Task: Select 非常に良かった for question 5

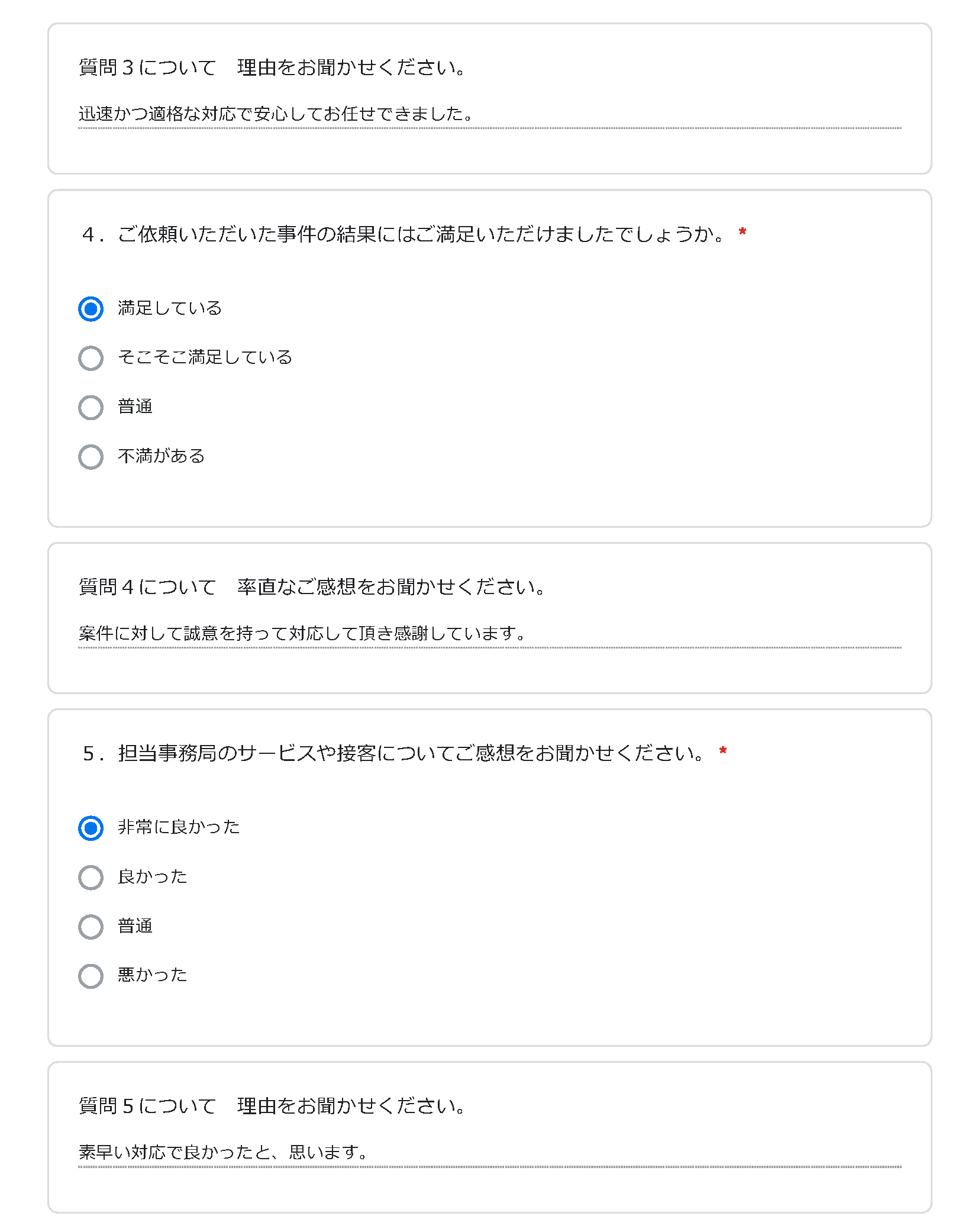Action: tap(91, 828)
